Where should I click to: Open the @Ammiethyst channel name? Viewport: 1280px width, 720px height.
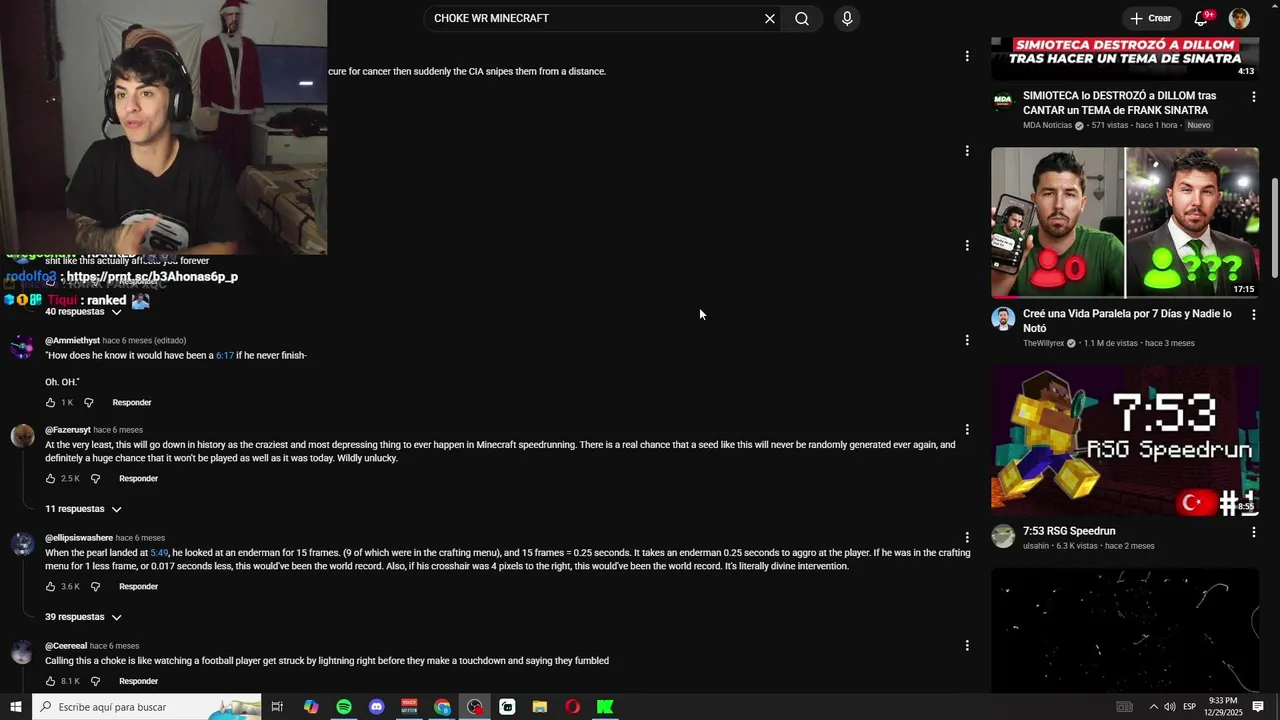point(72,341)
